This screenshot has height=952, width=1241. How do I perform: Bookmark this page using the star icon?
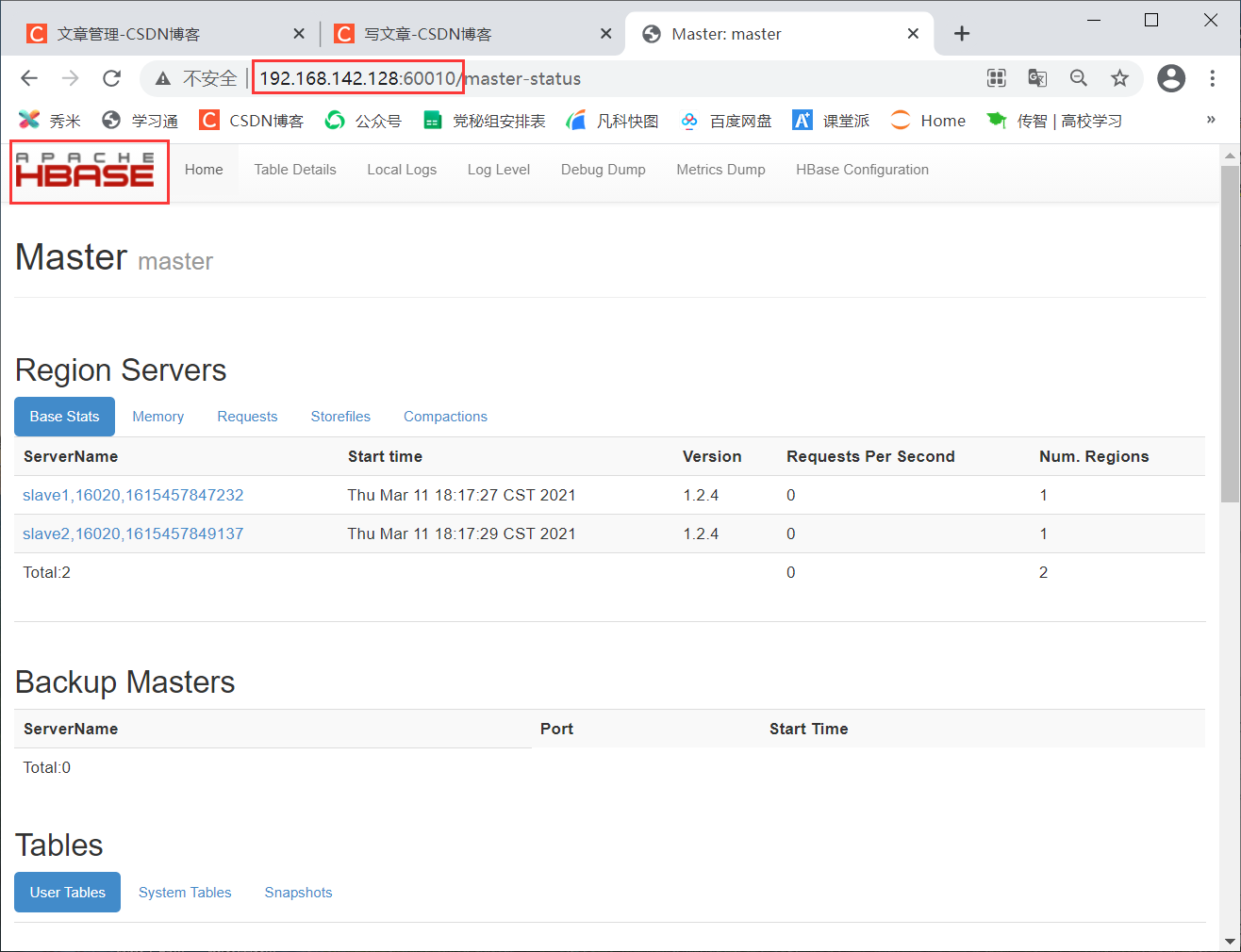tap(1120, 78)
